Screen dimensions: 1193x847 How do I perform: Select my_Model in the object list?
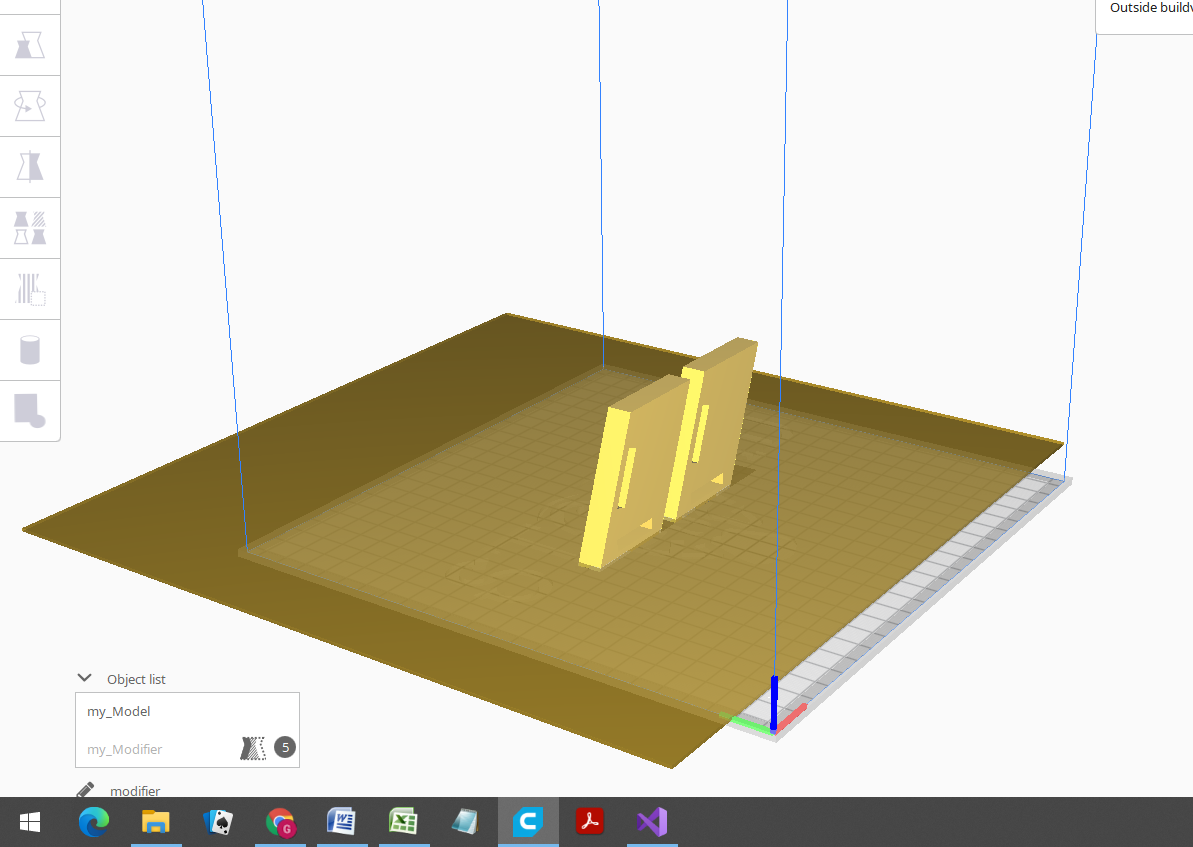[187, 712]
